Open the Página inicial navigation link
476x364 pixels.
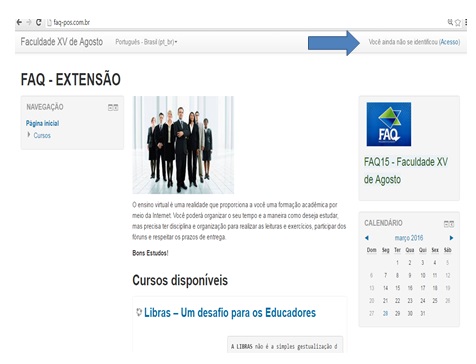coord(42,123)
